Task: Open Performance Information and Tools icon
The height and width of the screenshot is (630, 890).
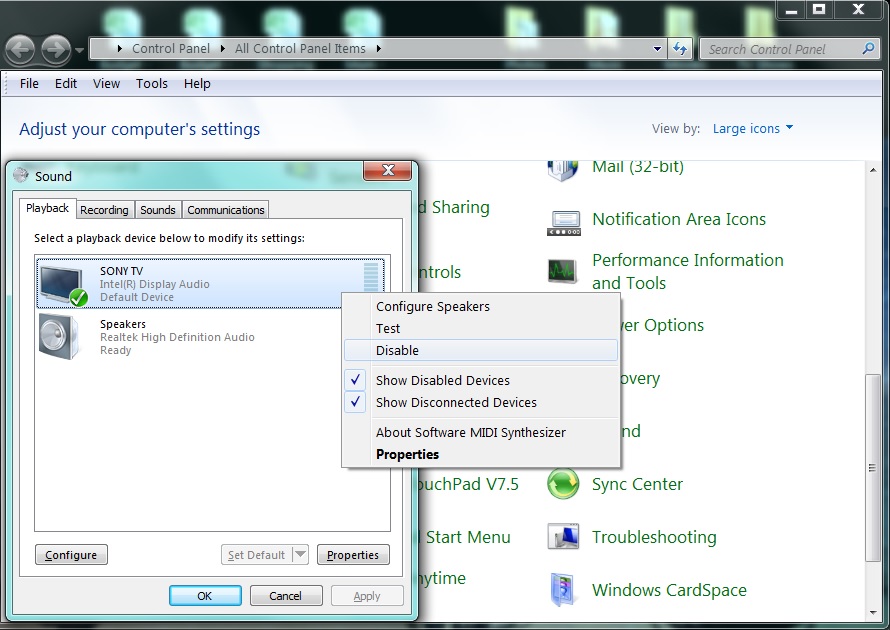Action: 563,271
